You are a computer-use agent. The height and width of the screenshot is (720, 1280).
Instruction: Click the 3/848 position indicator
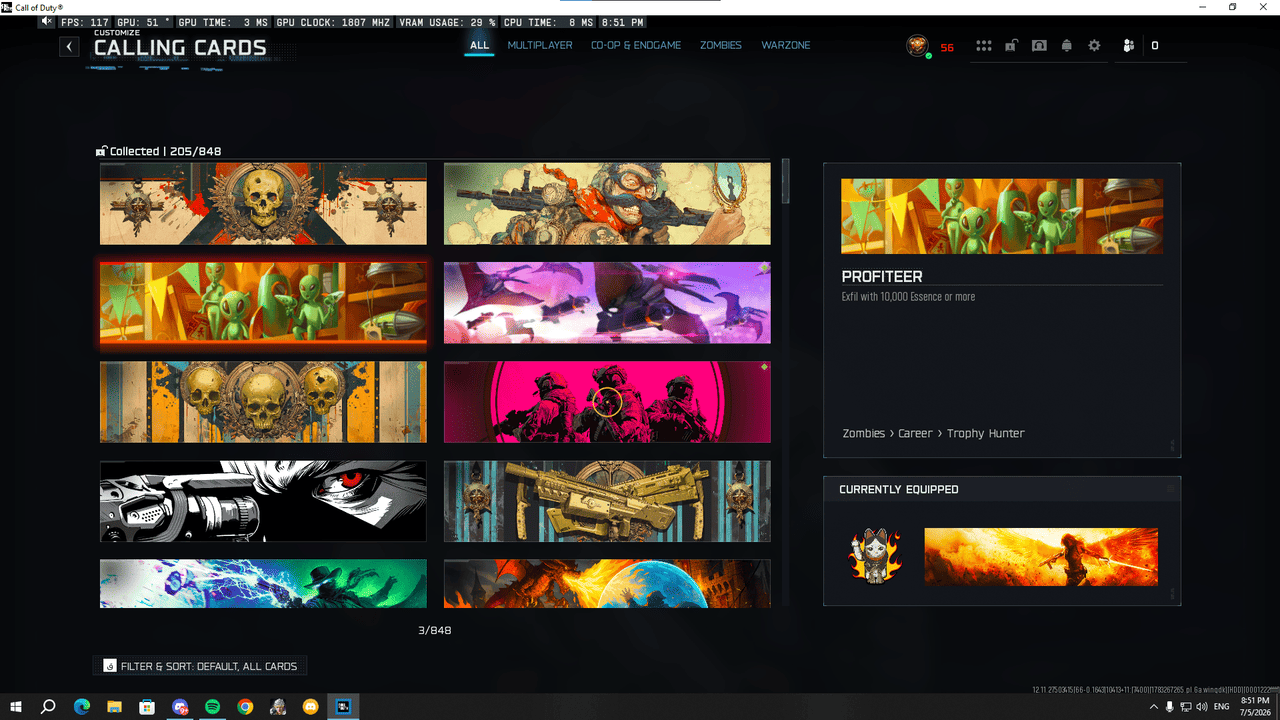(434, 630)
